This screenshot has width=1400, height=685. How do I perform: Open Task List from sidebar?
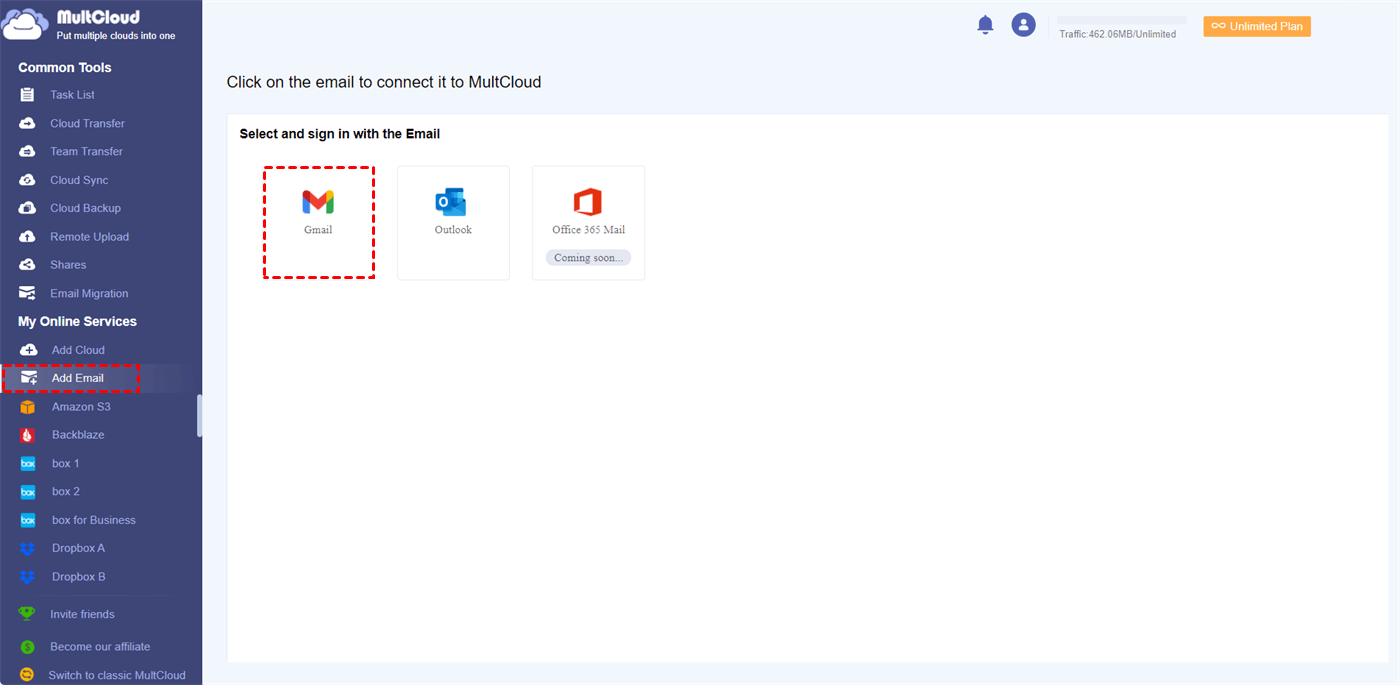[73, 95]
